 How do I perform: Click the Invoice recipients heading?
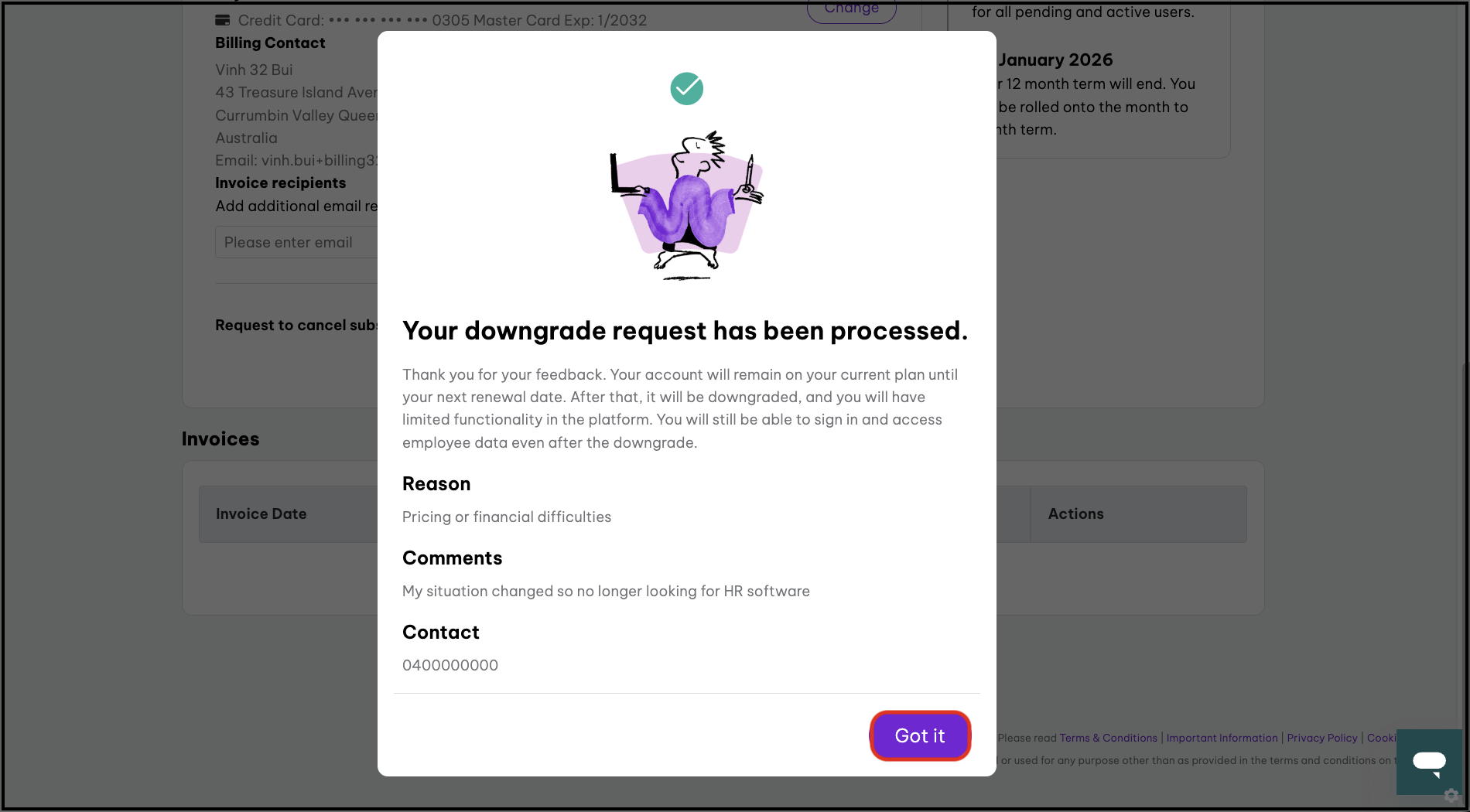[x=281, y=183]
